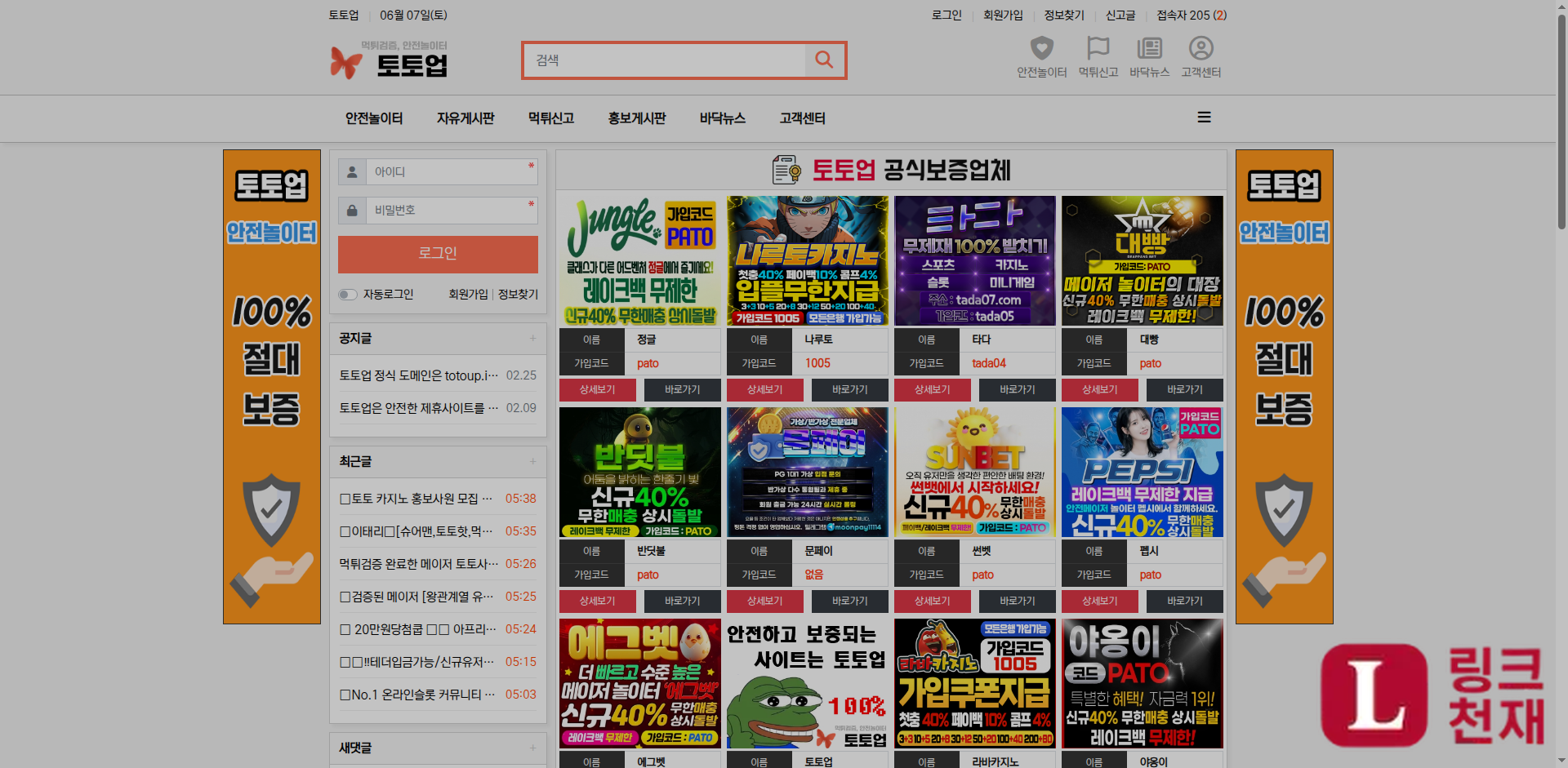Open the 고객센터 navigation menu item
Viewport: 1568px width, 768px height.
pos(803,118)
